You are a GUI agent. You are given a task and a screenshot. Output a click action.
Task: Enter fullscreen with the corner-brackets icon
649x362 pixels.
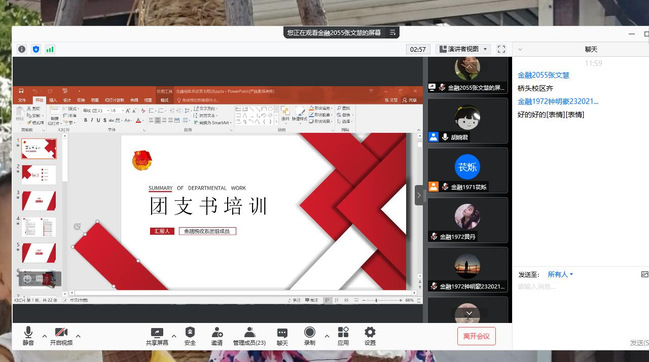pyautogui.click(x=501, y=49)
